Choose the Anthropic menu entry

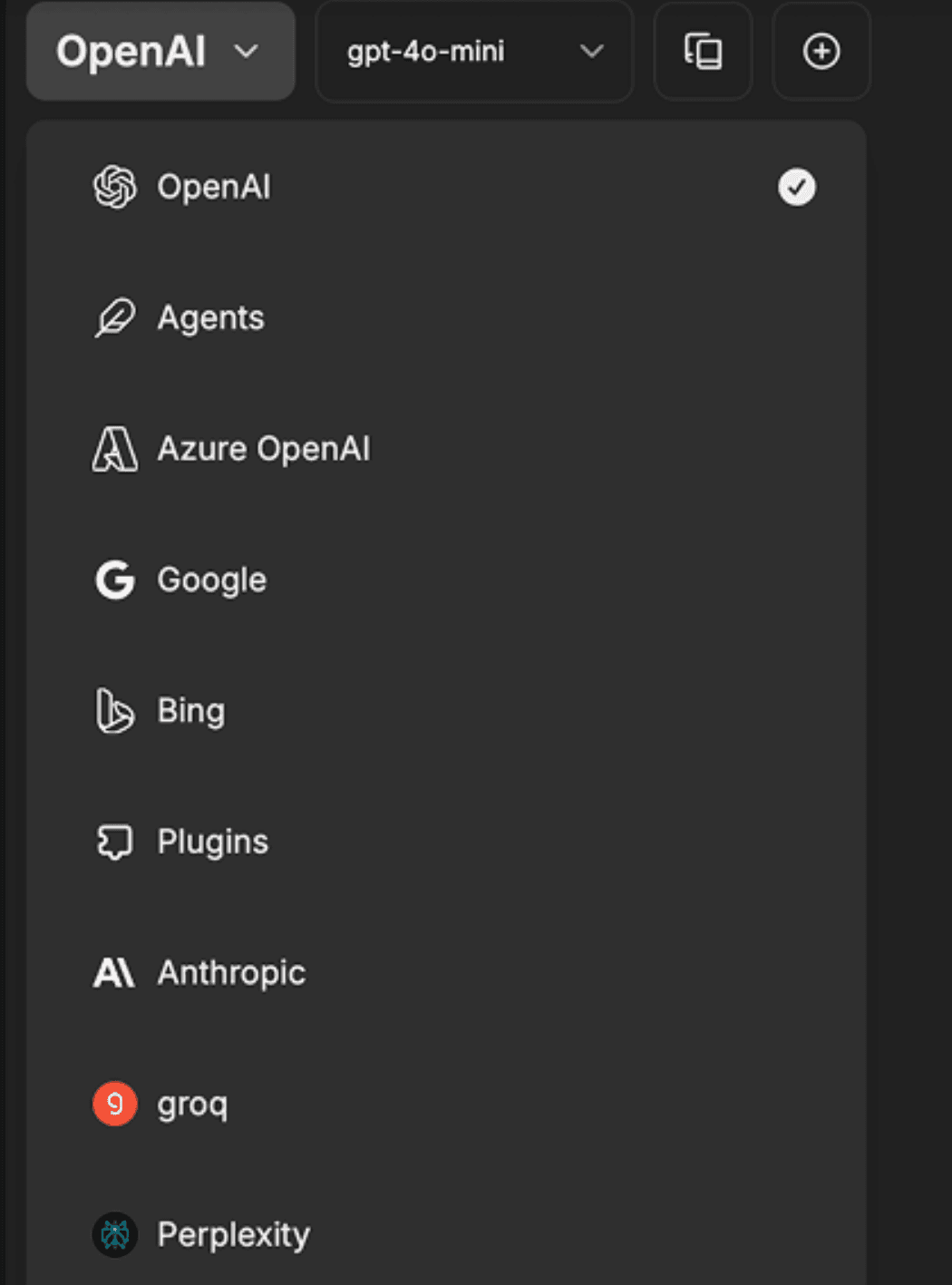232,973
